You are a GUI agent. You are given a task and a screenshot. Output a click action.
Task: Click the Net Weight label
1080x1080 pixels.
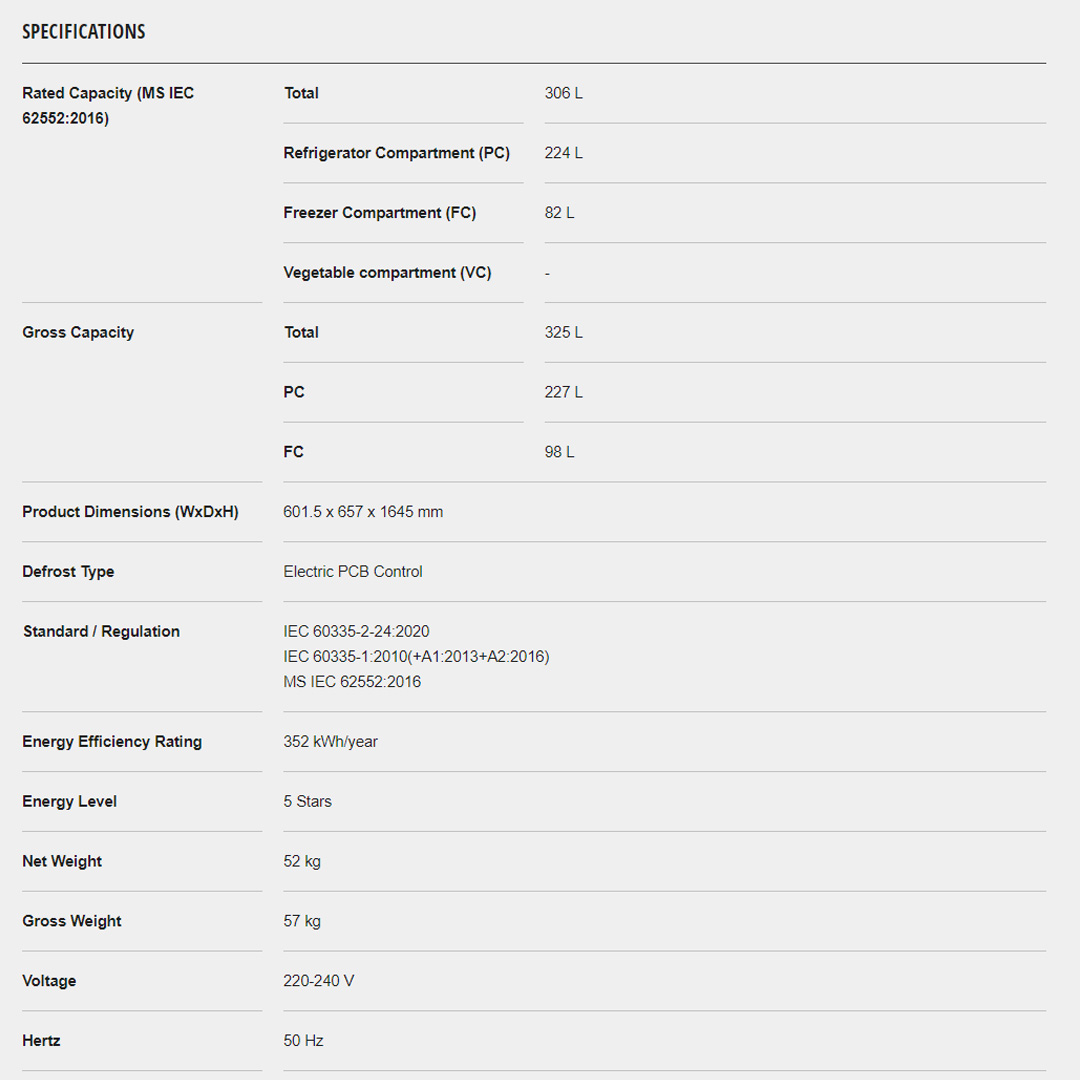coord(62,861)
